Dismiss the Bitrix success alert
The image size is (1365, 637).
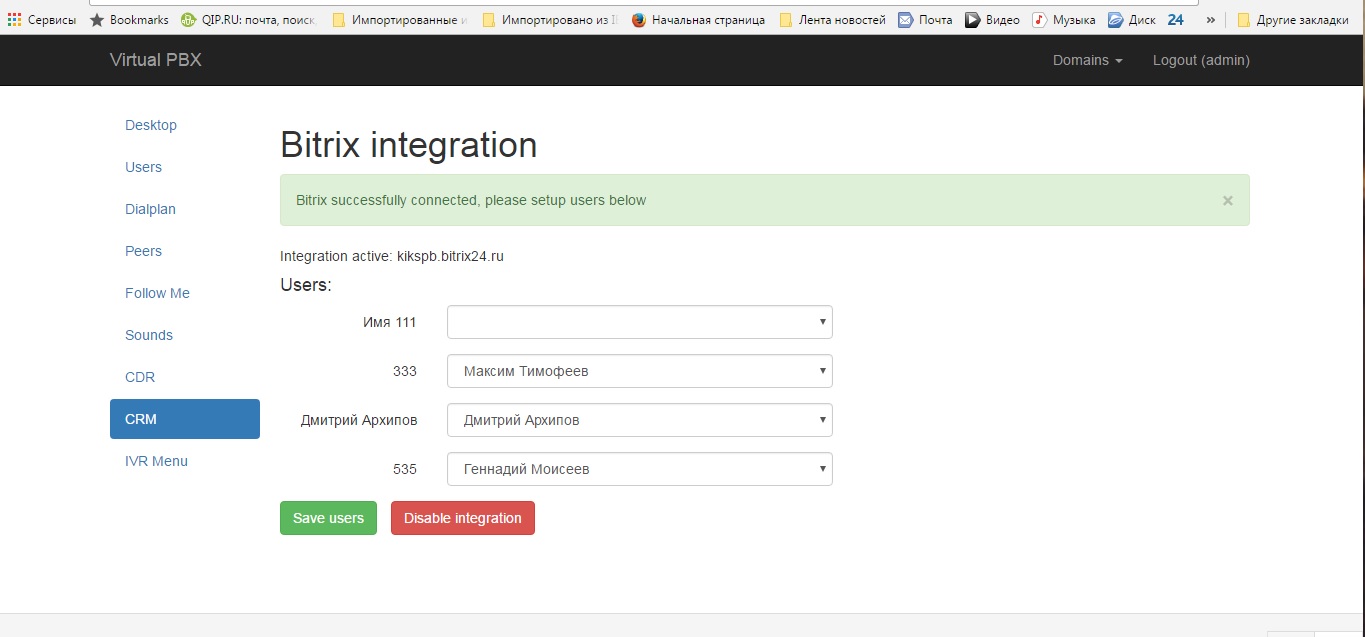coord(1227,200)
